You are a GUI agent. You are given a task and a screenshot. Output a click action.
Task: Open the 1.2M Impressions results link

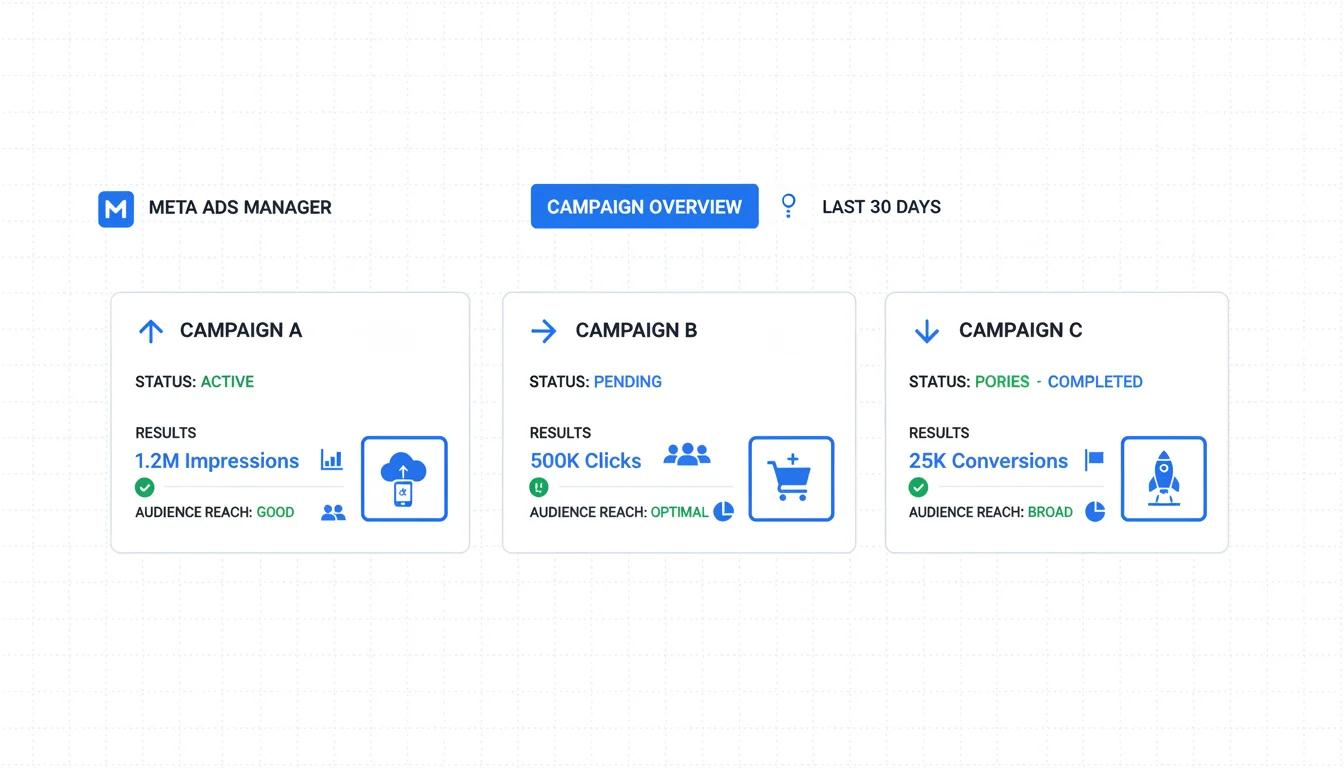pyautogui.click(x=217, y=461)
